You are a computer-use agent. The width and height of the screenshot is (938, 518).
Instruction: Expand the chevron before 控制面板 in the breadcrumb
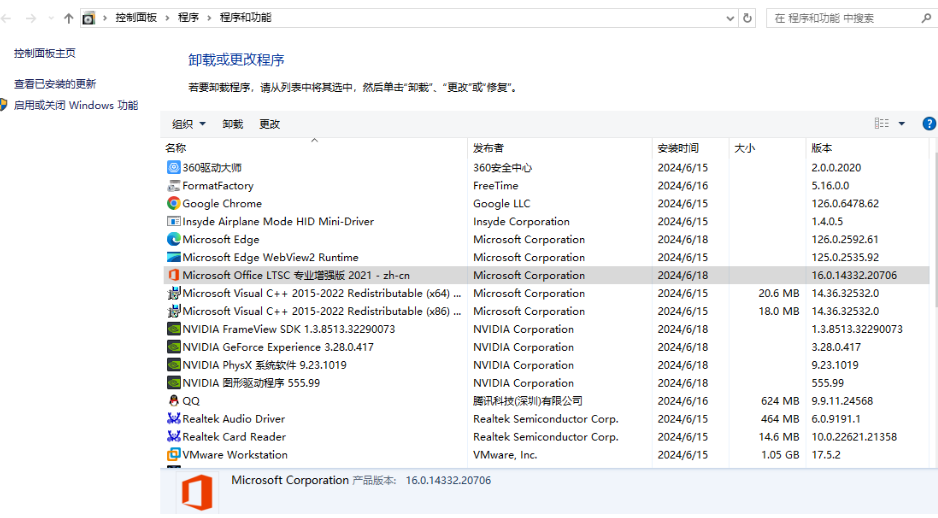[105, 18]
